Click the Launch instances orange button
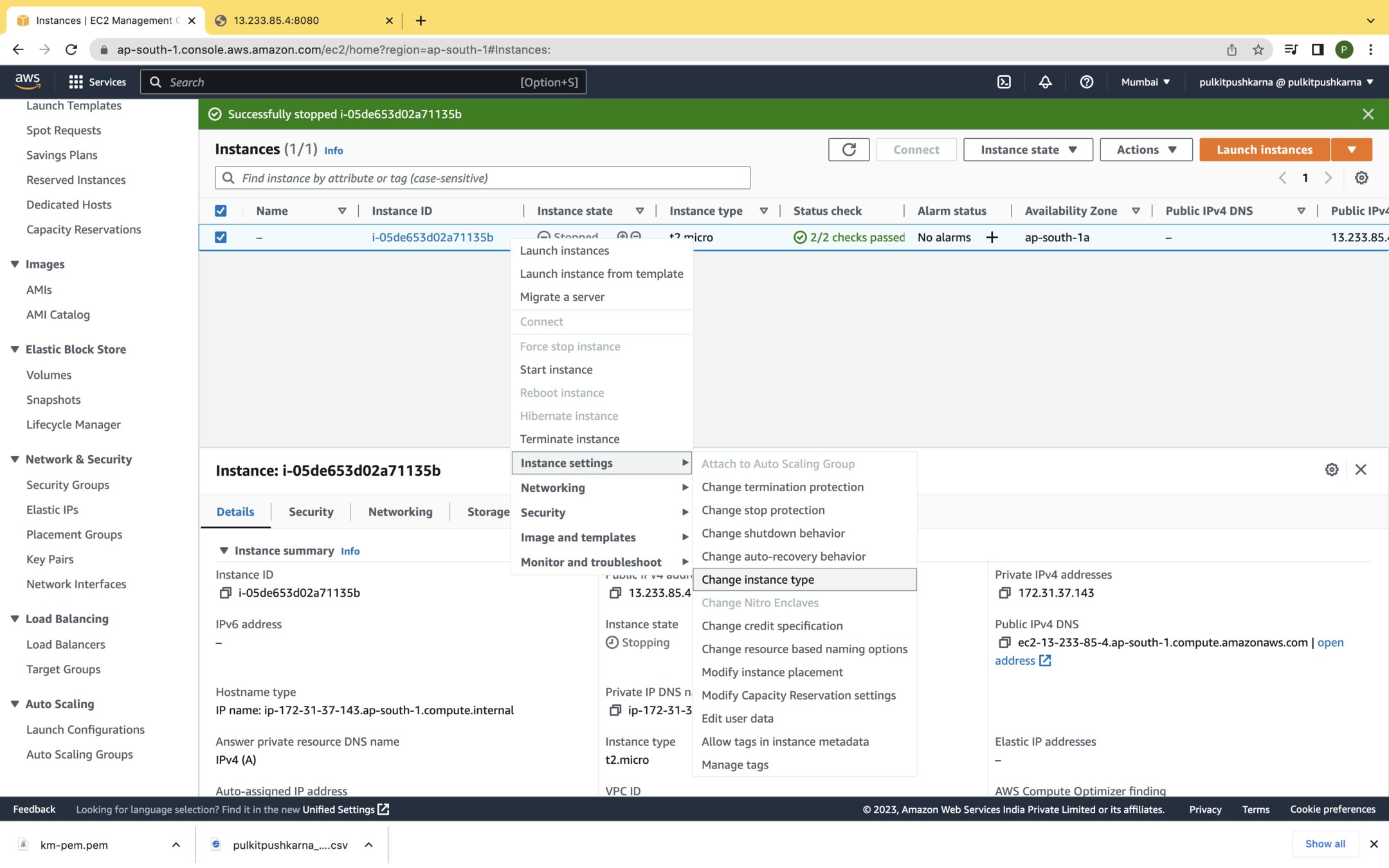1389x868 pixels. (1264, 149)
